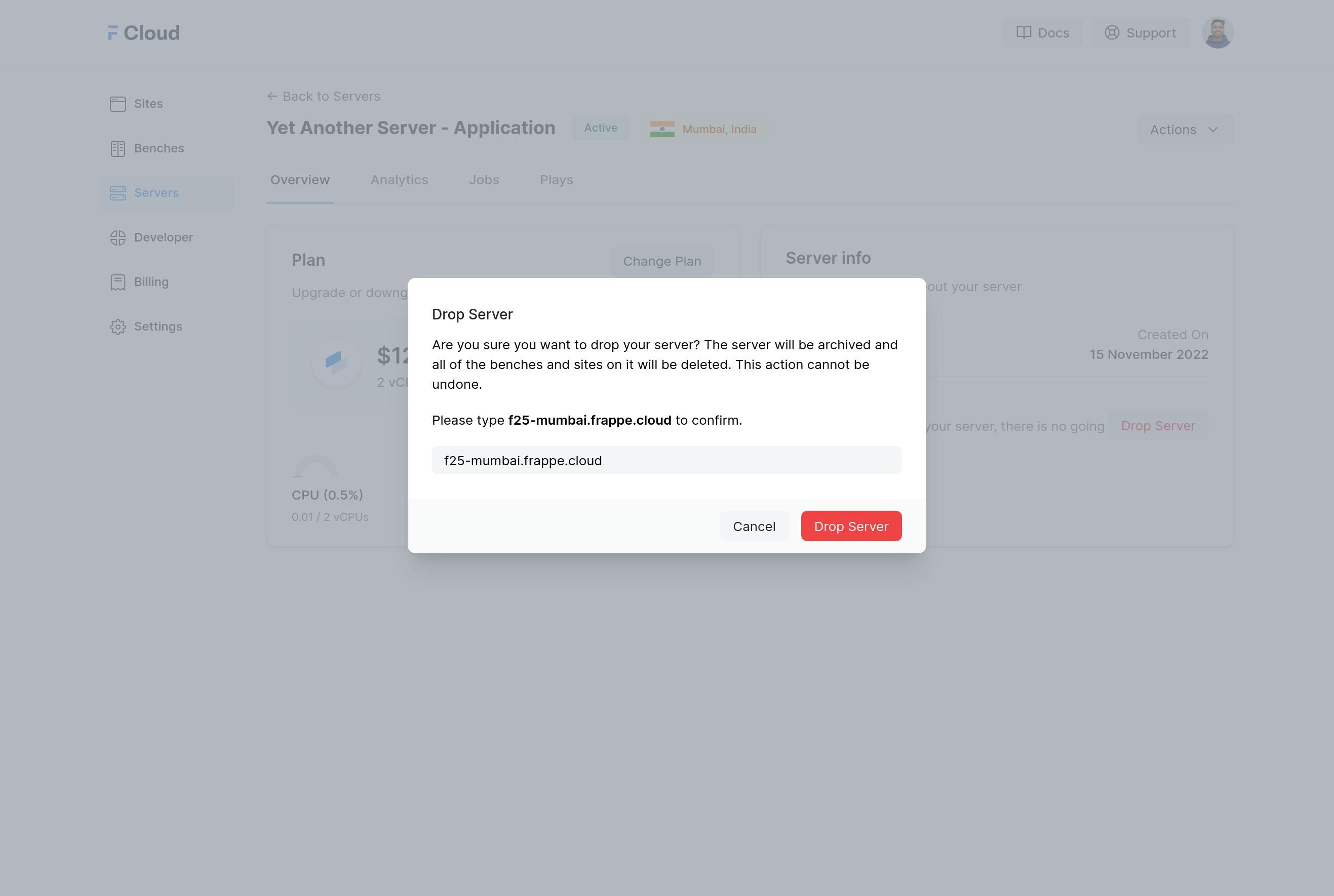Viewport: 1334px width, 896px height.
Task: Click the Support lifebuoy icon
Action: (x=1112, y=32)
